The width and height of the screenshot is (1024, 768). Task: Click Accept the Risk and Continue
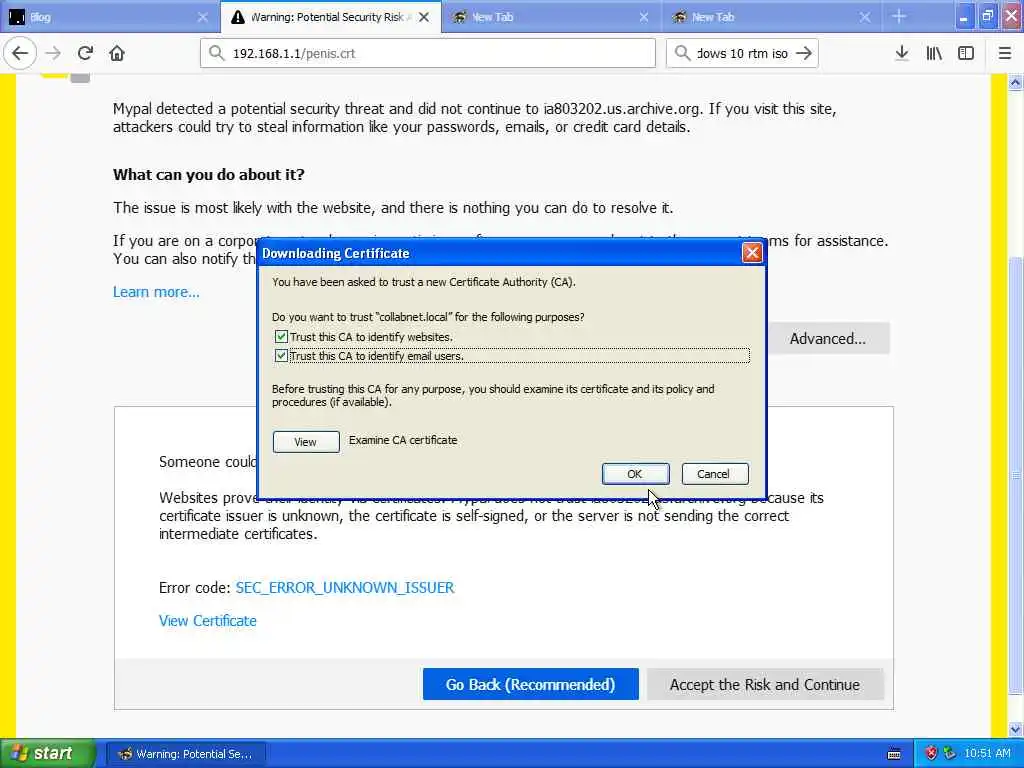click(765, 684)
